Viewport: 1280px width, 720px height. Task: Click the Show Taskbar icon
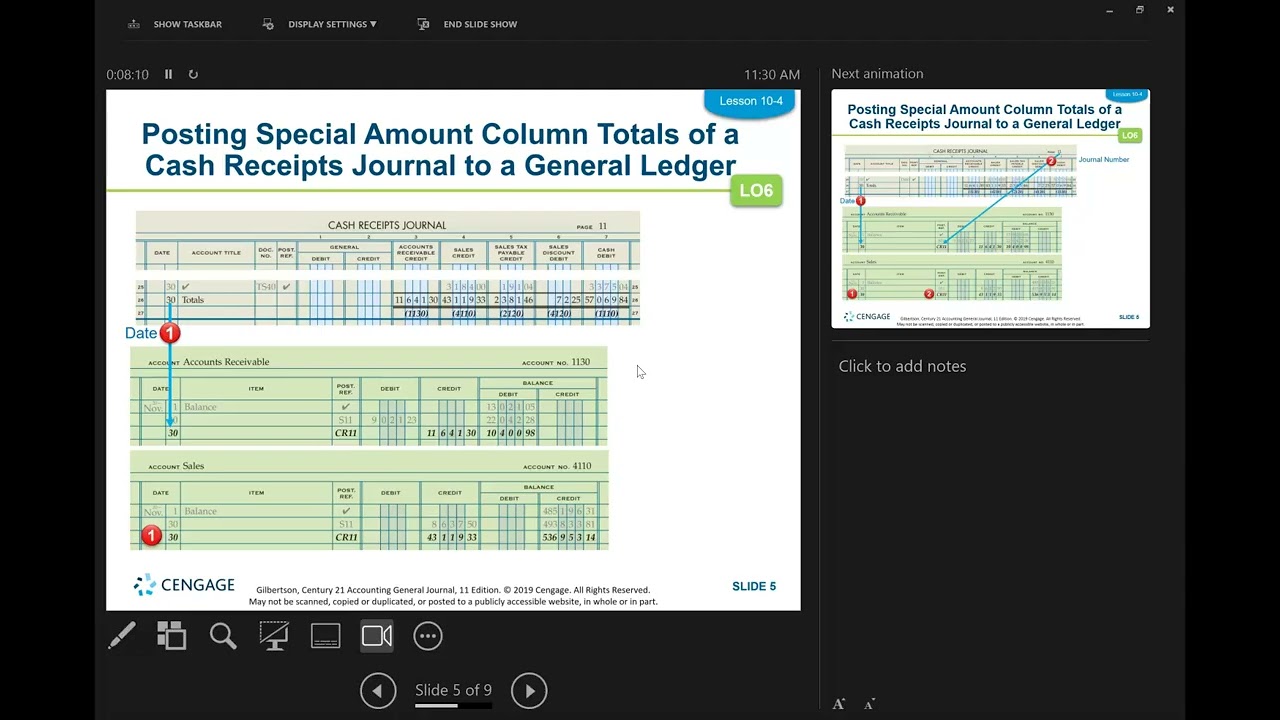134,24
